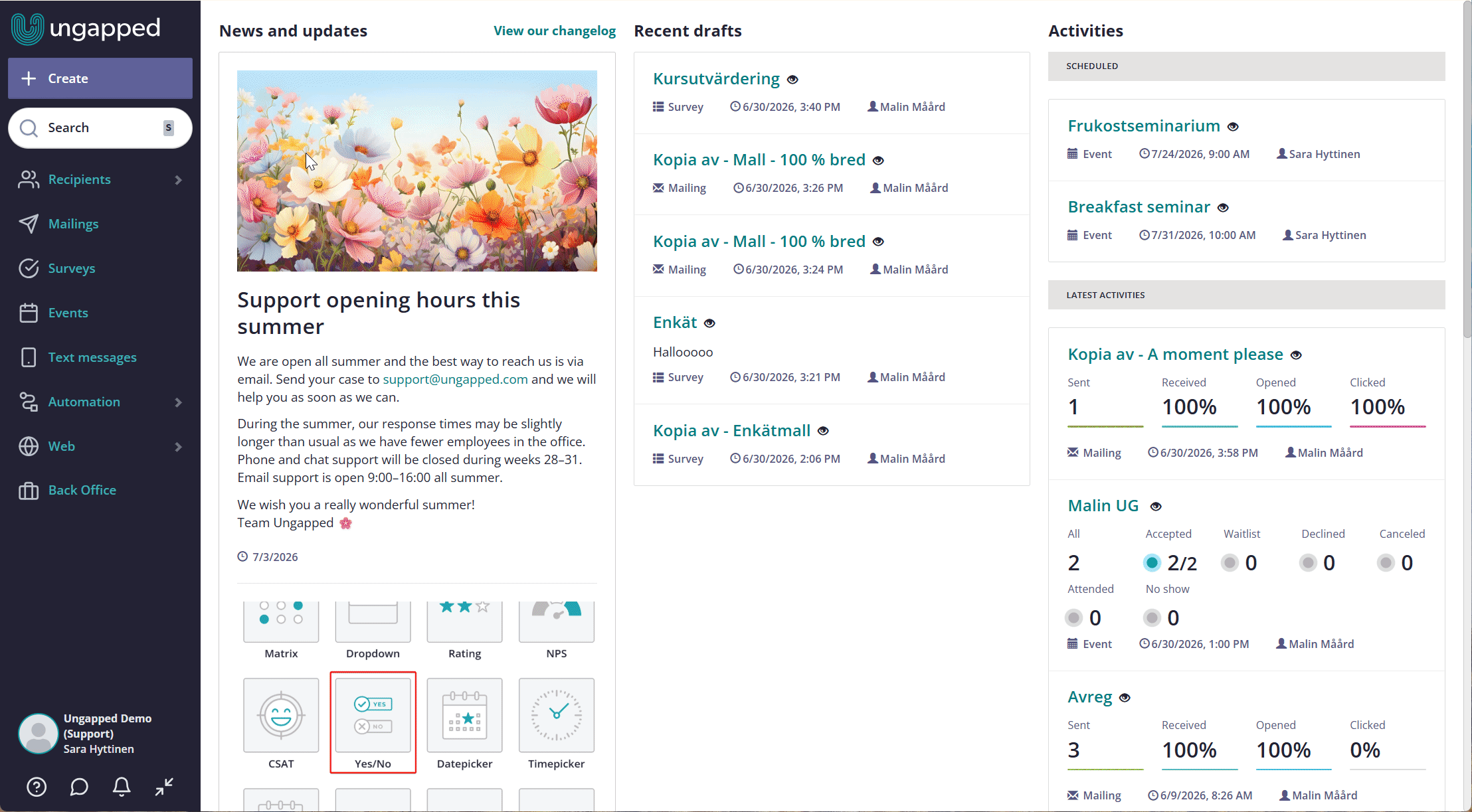This screenshot has height=812, width=1472.
Task: Click the Automation flow icon
Action: point(29,402)
